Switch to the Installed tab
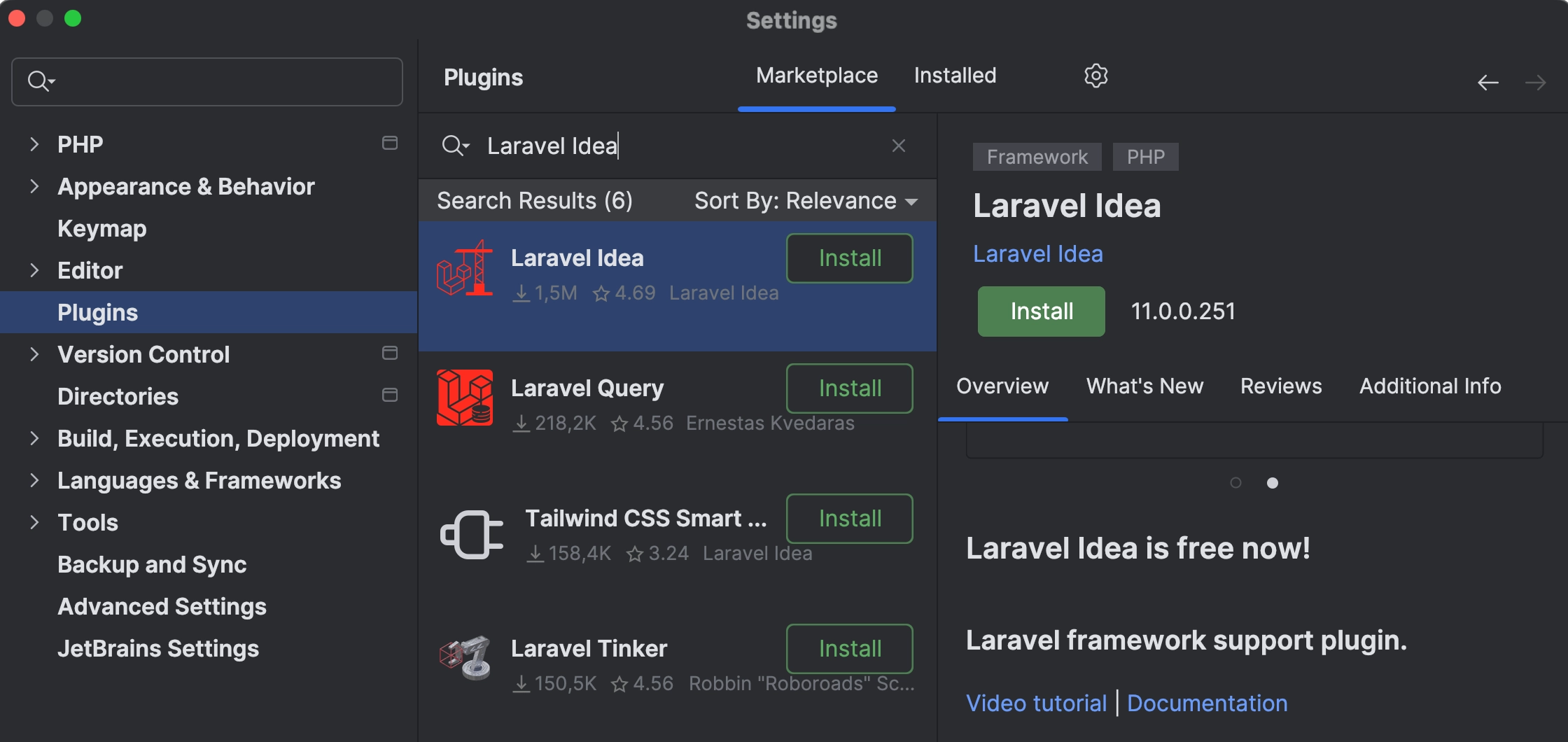The width and height of the screenshot is (1568, 742). [x=955, y=76]
